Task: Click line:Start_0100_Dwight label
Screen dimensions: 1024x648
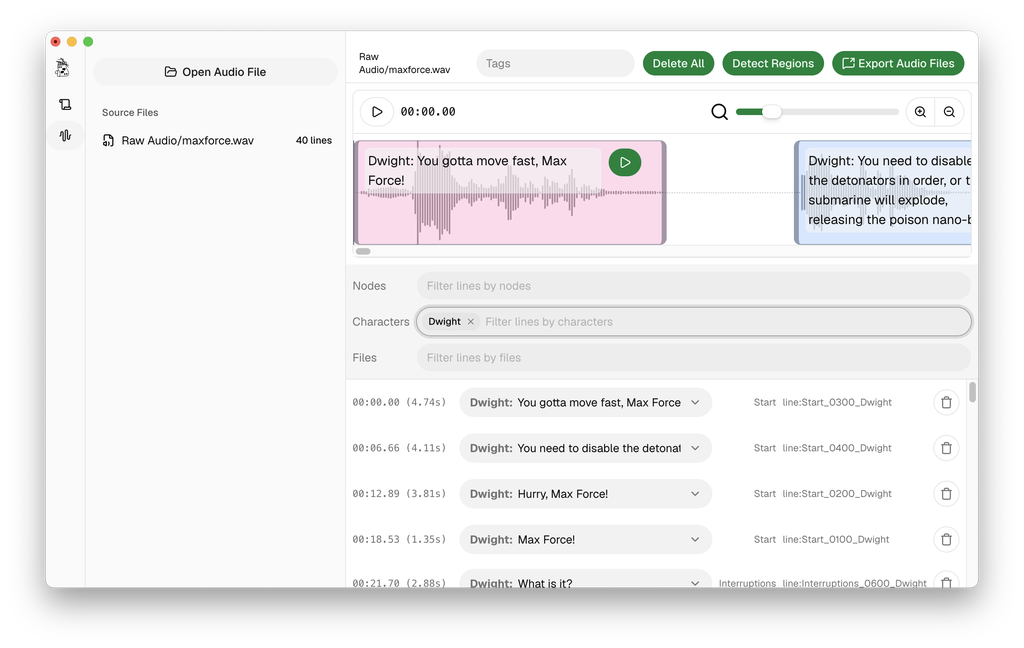Action: pyautogui.click(x=836, y=540)
